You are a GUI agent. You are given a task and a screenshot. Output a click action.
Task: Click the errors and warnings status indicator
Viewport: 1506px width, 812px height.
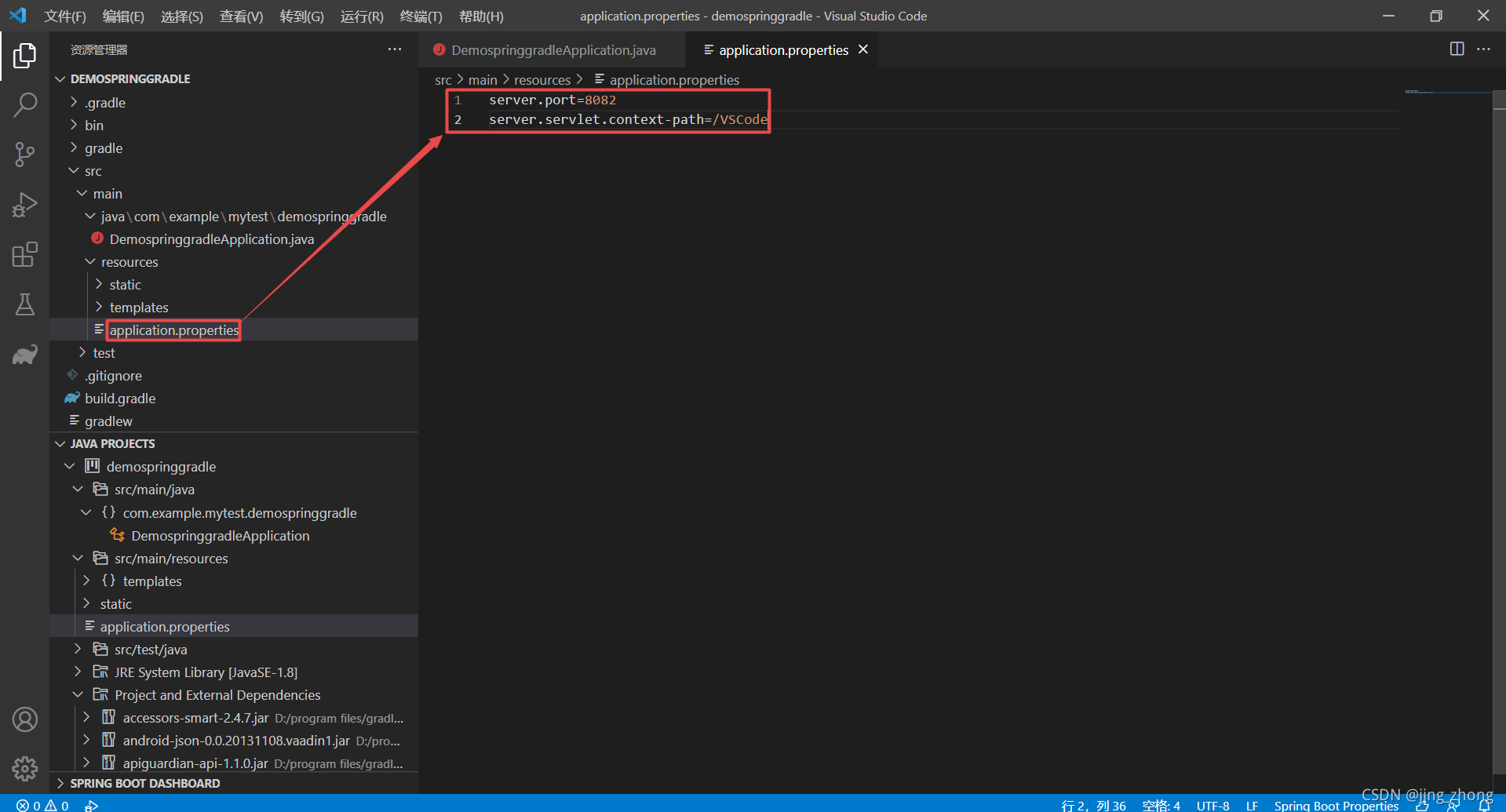[x=43, y=805]
